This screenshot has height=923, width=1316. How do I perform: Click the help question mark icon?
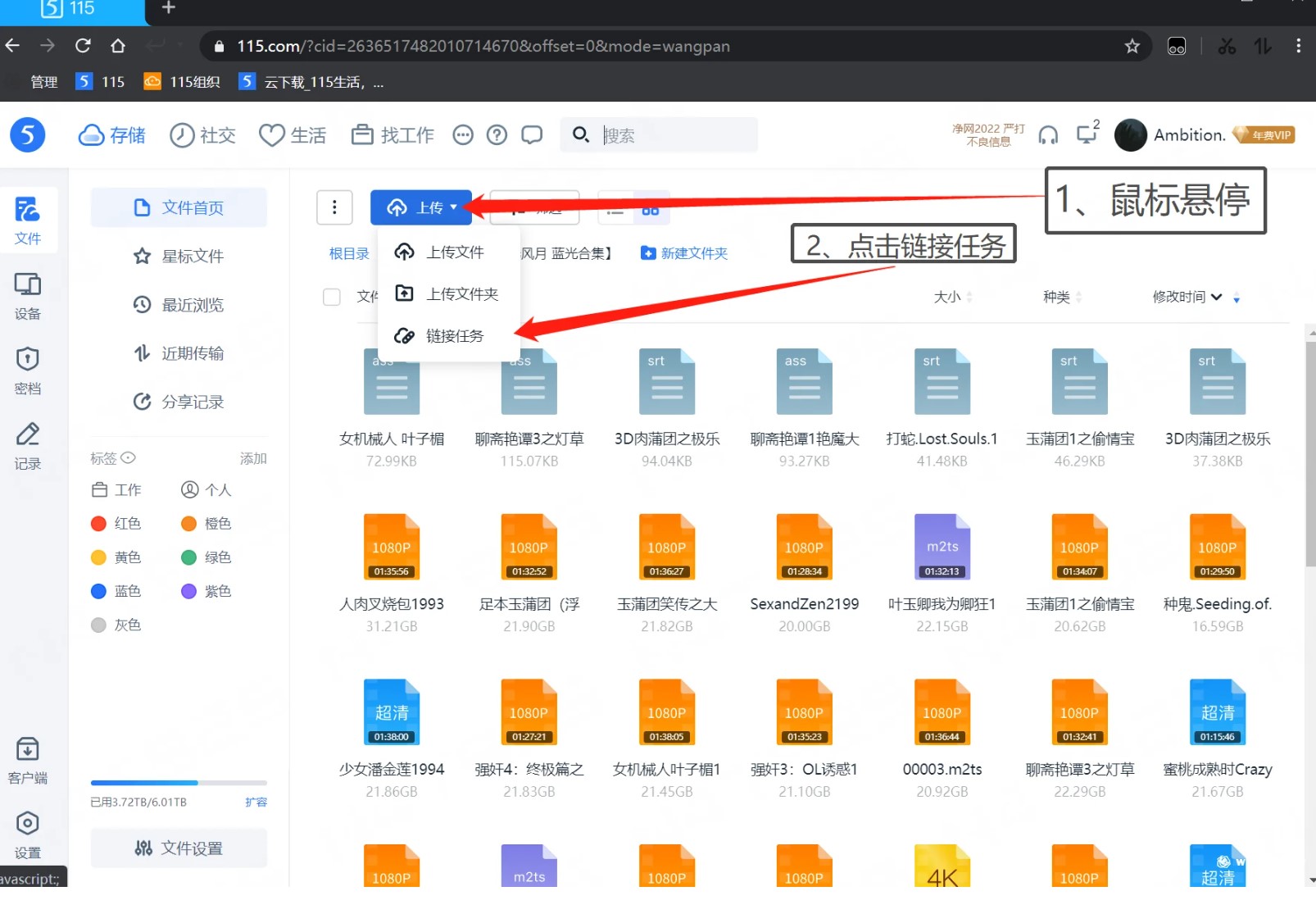point(497,135)
